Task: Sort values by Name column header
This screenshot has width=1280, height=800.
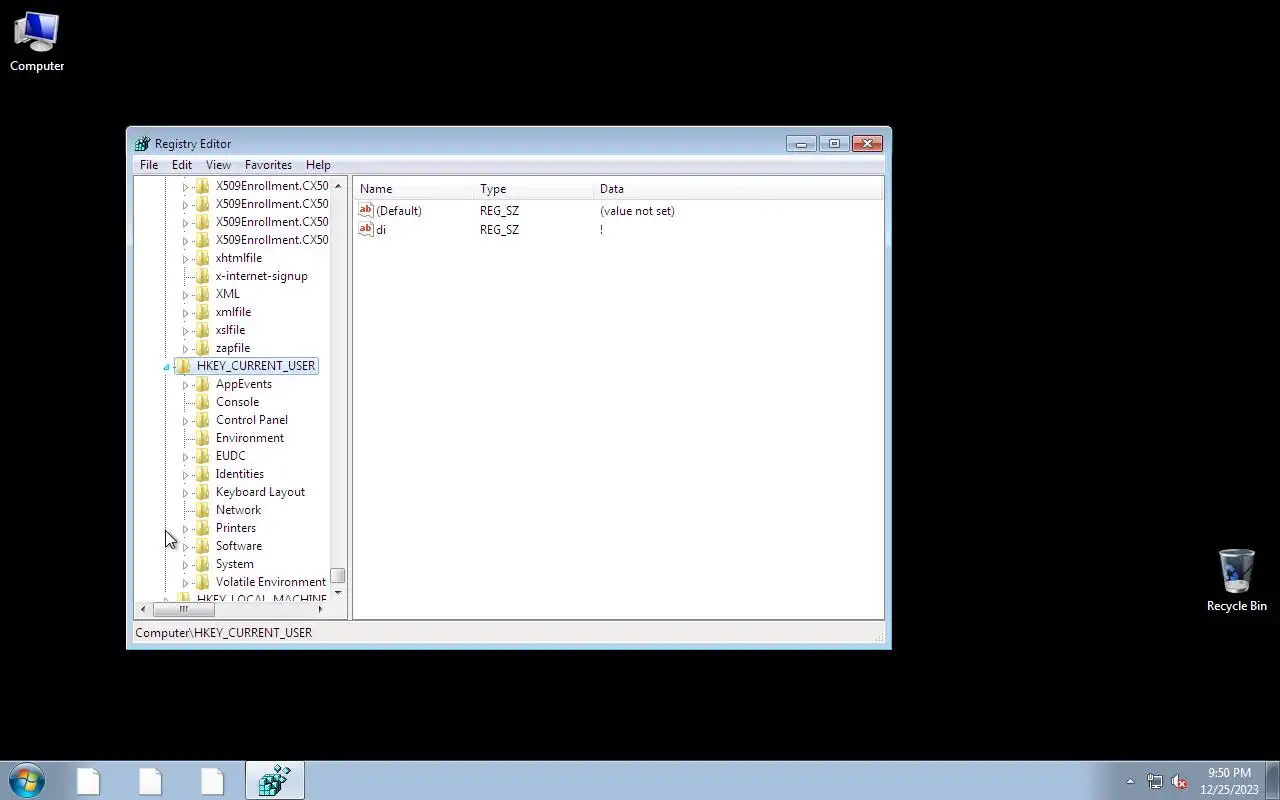Action: pos(414,189)
